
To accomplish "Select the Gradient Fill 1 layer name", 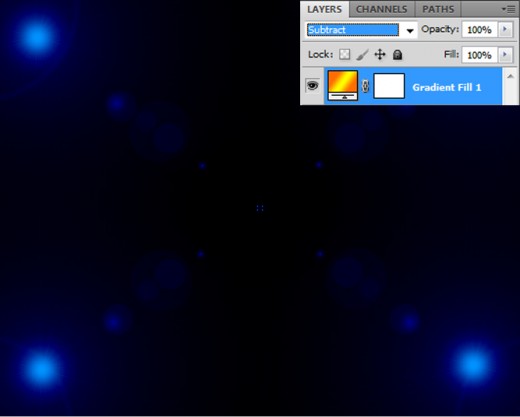I will 447,87.
